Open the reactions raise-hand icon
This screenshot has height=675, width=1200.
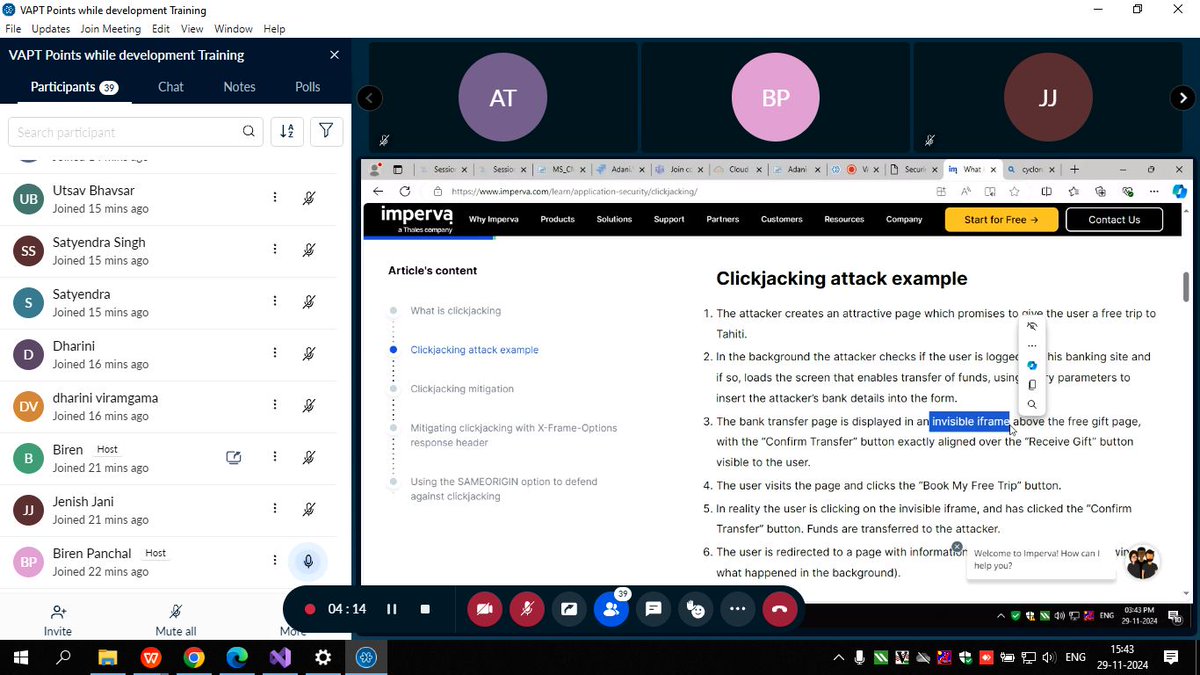coord(696,609)
